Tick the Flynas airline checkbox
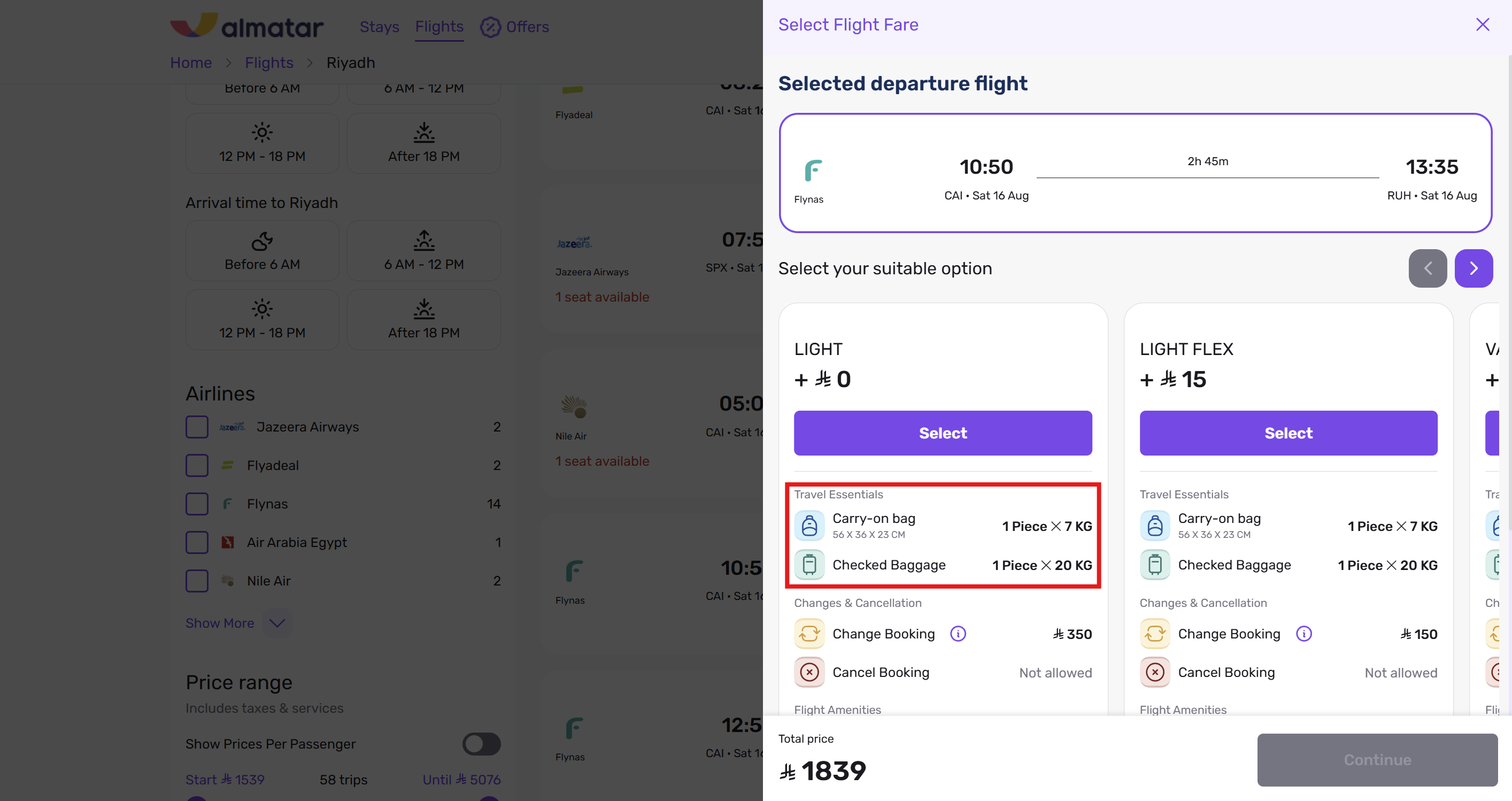The image size is (1512, 801). (x=197, y=504)
